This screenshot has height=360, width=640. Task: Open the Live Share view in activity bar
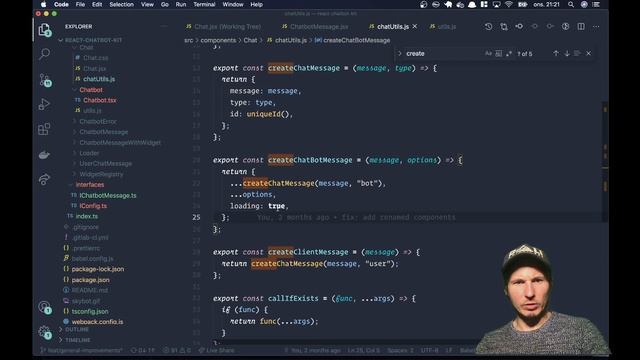pyautogui.click(x=44, y=179)
